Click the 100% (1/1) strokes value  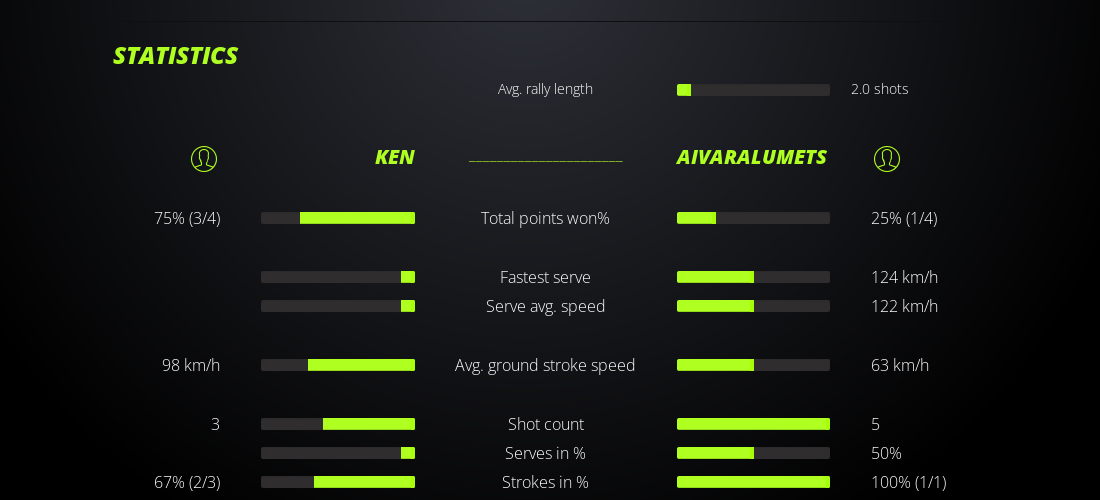coord(908,482)
